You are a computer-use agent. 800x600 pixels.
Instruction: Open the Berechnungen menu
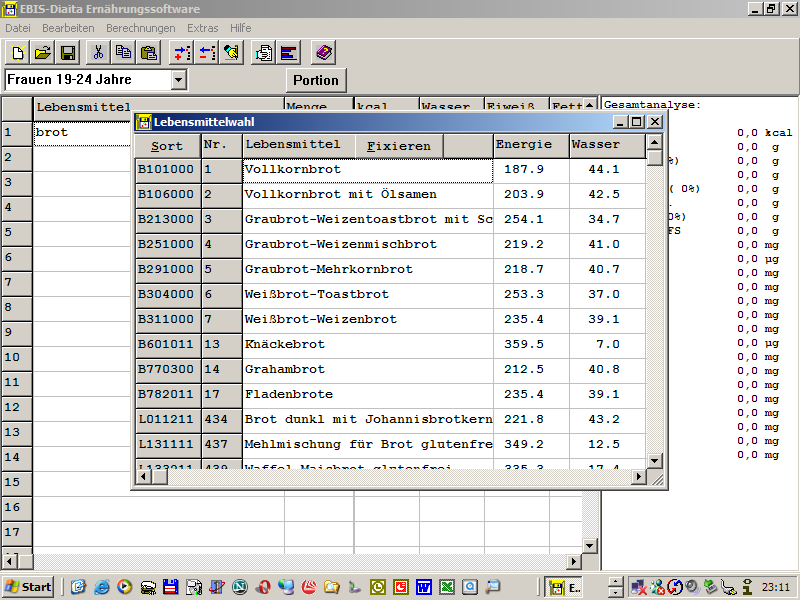click(x=139, y=28)
